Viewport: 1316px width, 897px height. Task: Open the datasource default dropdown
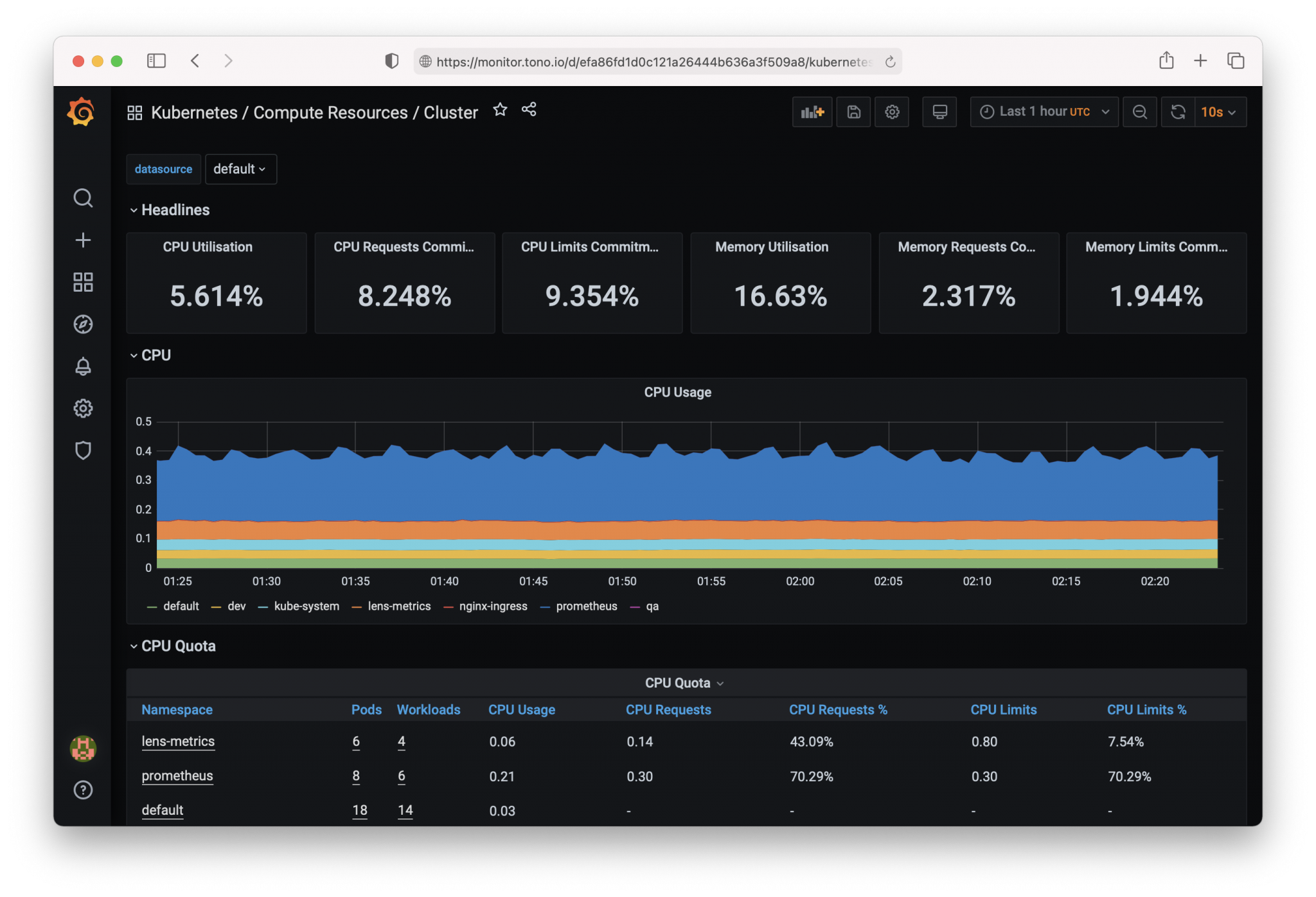point(240,169)
